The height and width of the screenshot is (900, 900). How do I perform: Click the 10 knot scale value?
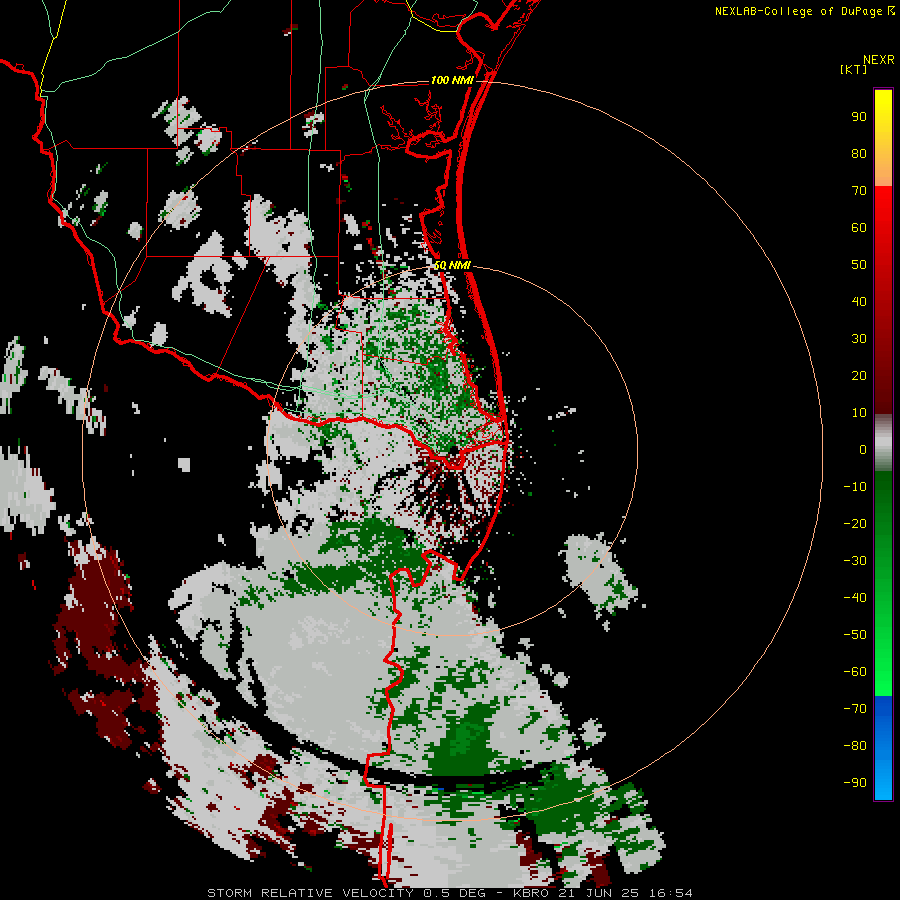pos(859,413)
